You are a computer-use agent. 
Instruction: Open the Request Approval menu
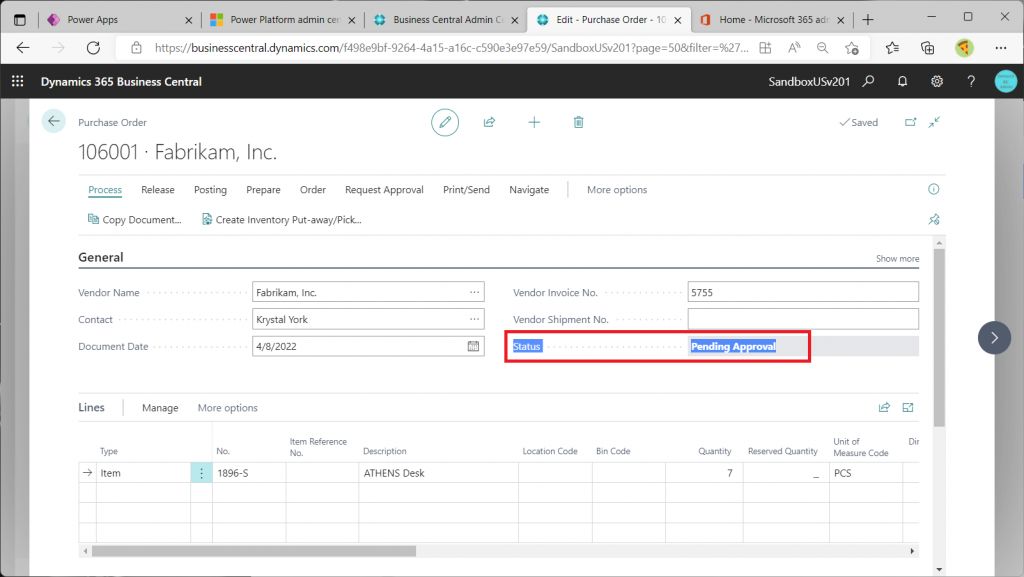(x=384, y=190)
